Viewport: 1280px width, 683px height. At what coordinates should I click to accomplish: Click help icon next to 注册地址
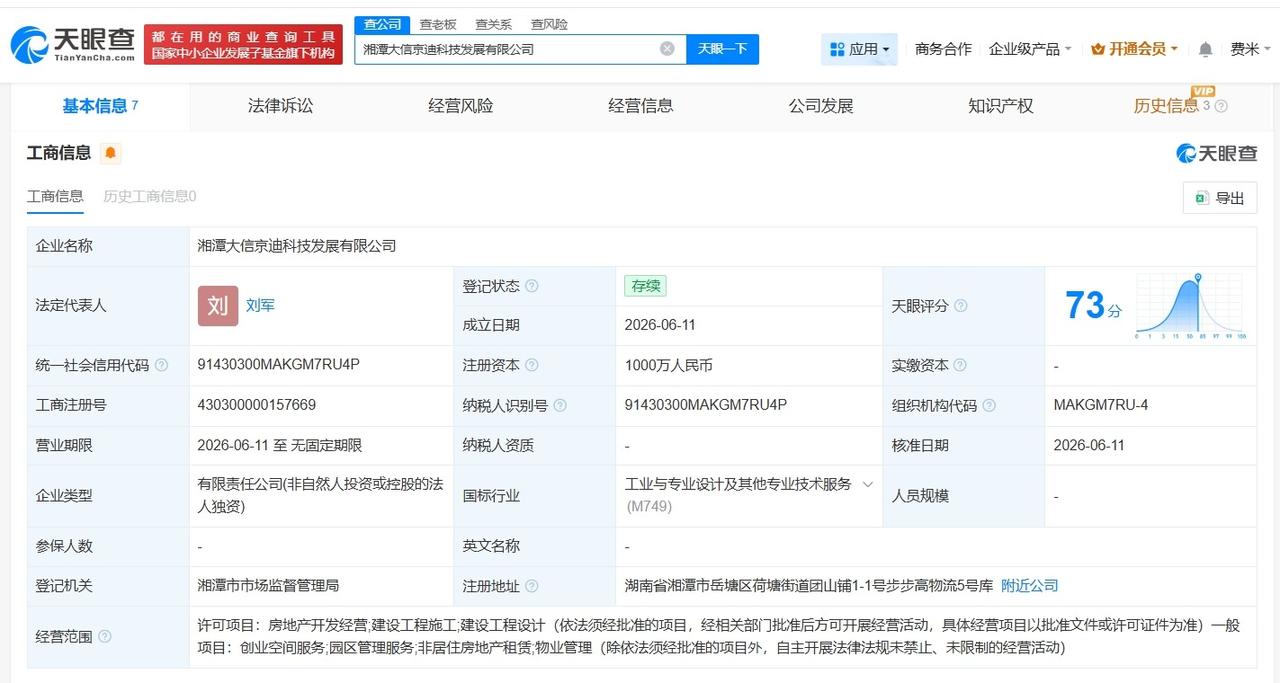(532, 586)
